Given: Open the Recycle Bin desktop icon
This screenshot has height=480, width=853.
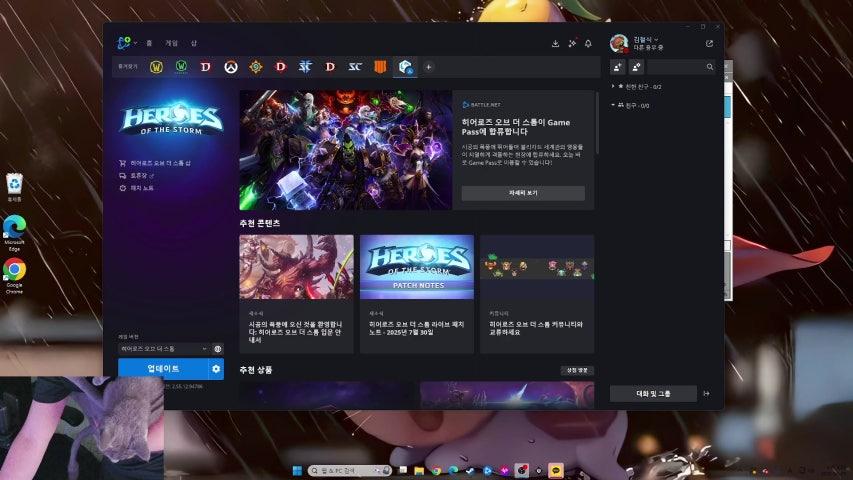Looking at the screenshot, I should pyautogui.click(x=14, y=187).
